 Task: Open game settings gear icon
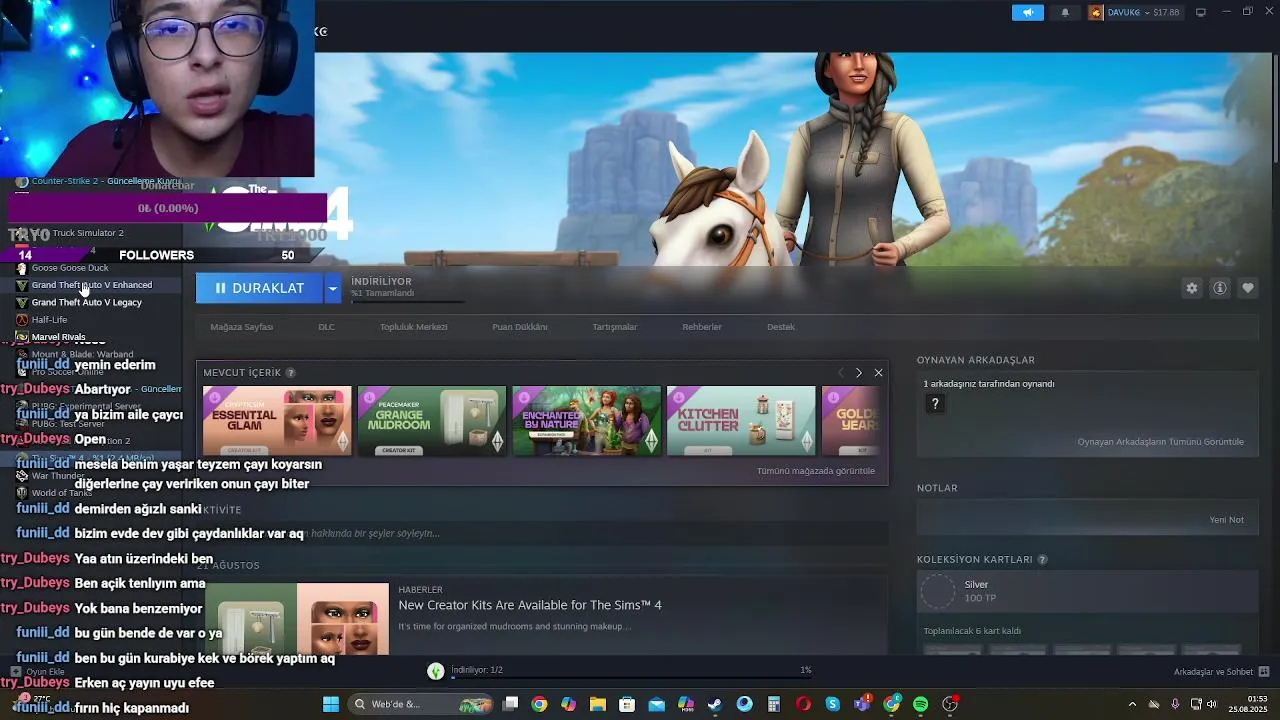tap(1191, 288)
